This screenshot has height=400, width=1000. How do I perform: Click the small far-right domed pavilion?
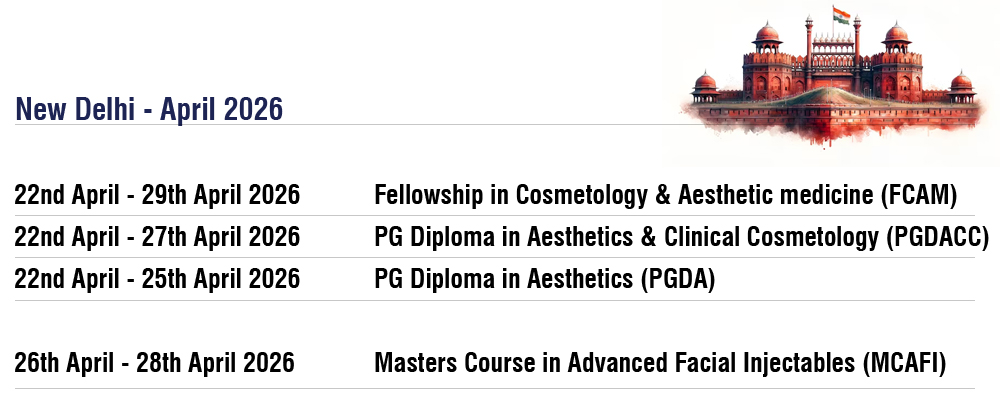(961, 82)
